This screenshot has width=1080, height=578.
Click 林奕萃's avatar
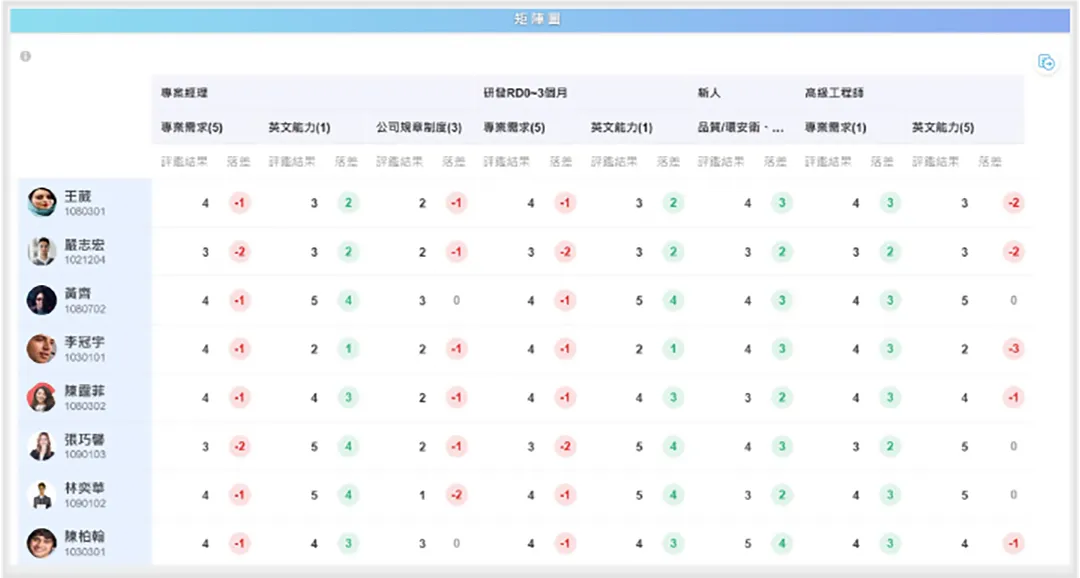pyautogui.click(x=40, y=494)
